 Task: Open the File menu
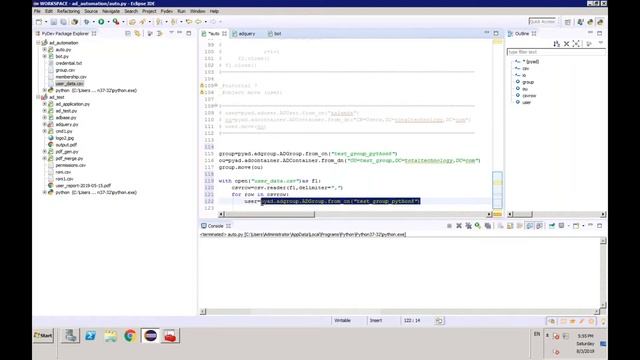pyautogui.click(x=37, y=11)
